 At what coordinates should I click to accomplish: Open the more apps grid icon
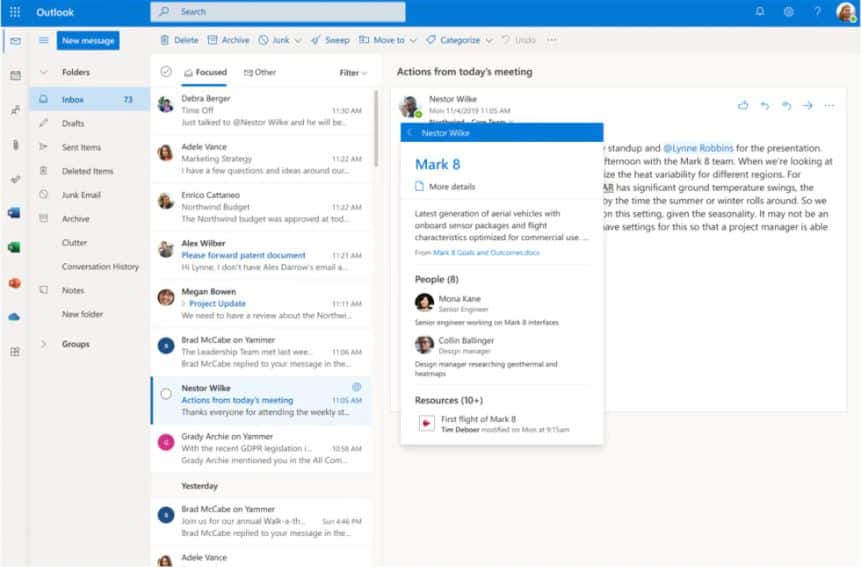tap(15, 351)
